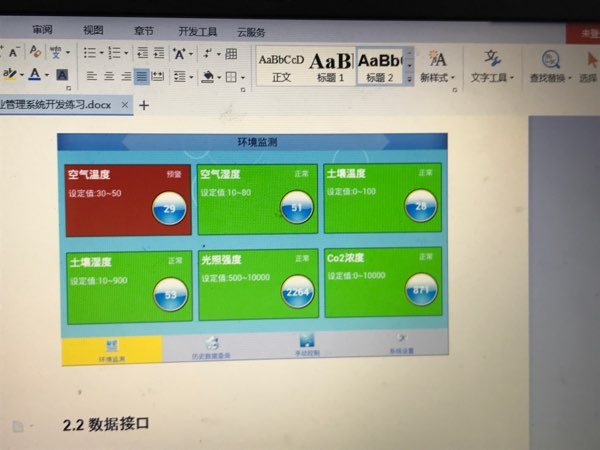Click the decrease font size A icon
The image size is (600, 450).
[13, 52]
